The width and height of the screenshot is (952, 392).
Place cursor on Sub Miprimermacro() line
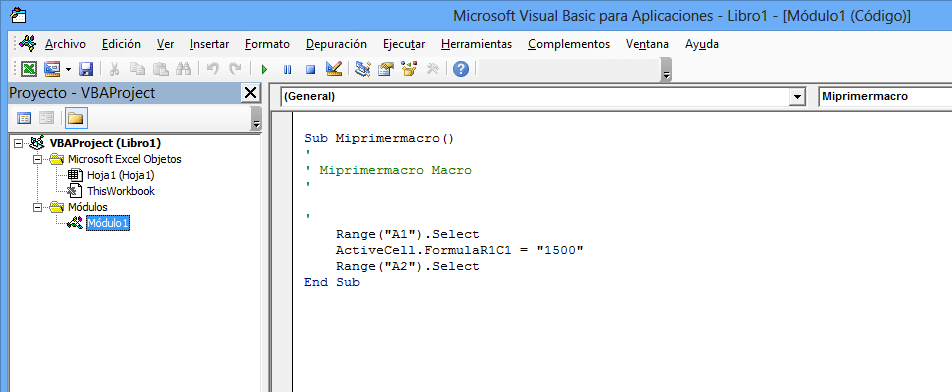(379, 138)
